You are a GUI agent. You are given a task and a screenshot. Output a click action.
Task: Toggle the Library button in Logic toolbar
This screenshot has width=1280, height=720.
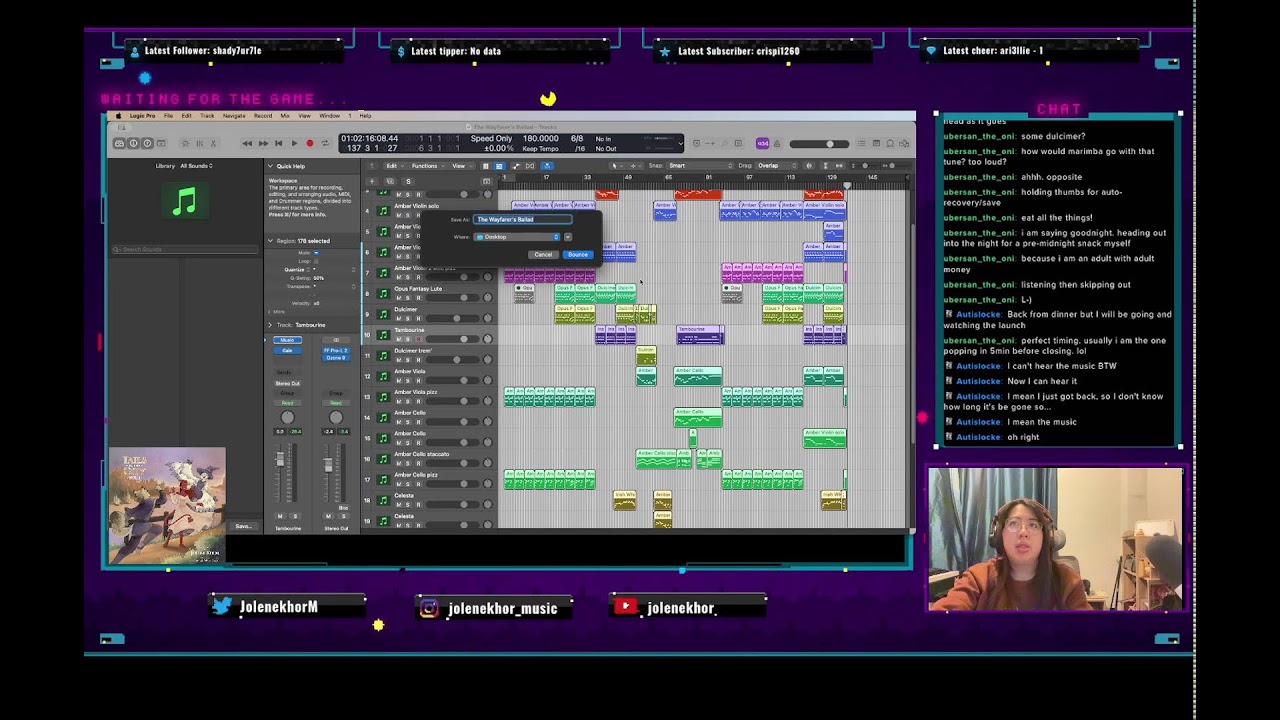pos(120,143)
